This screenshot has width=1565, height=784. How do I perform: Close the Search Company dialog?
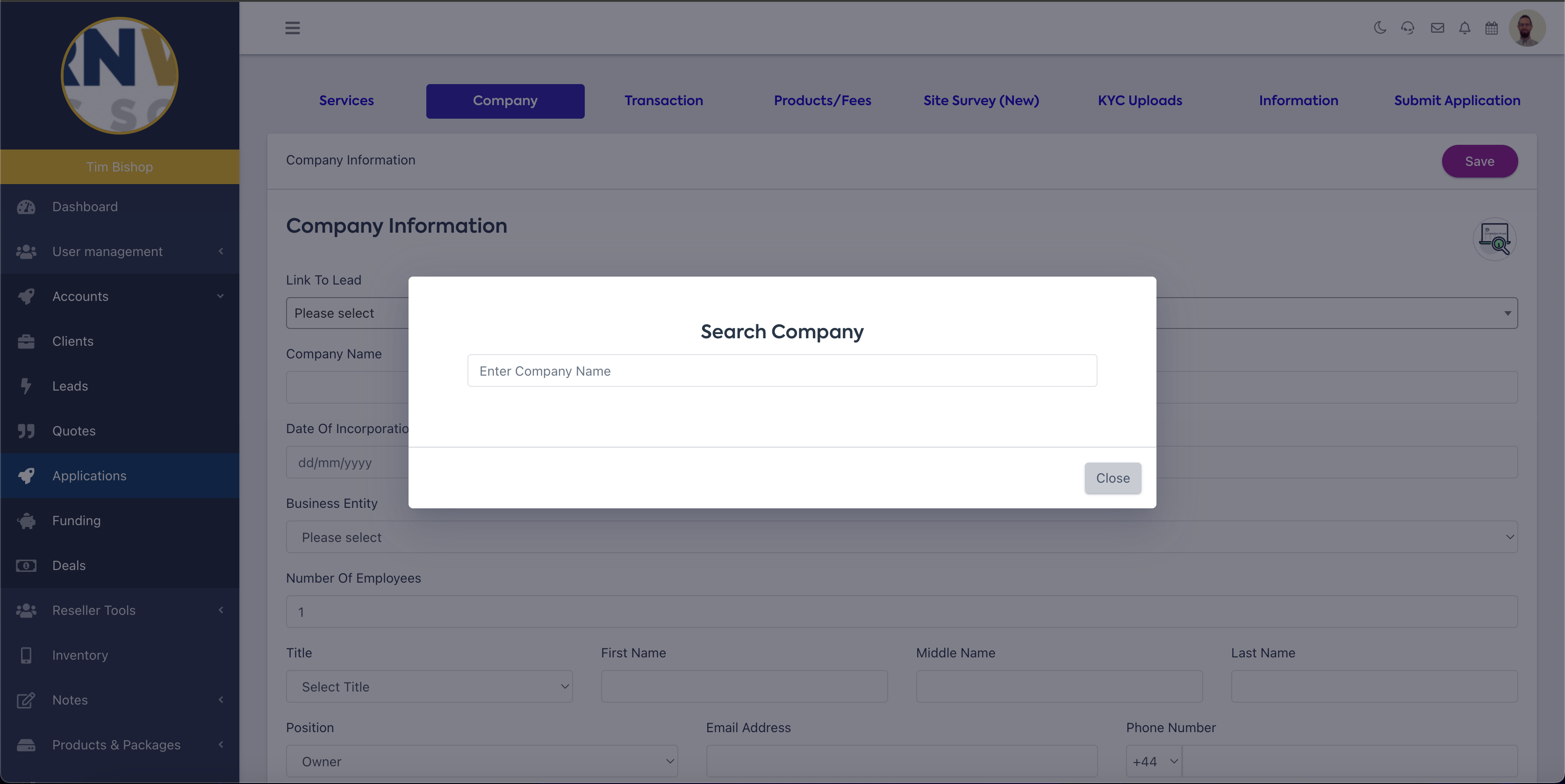1113,478
